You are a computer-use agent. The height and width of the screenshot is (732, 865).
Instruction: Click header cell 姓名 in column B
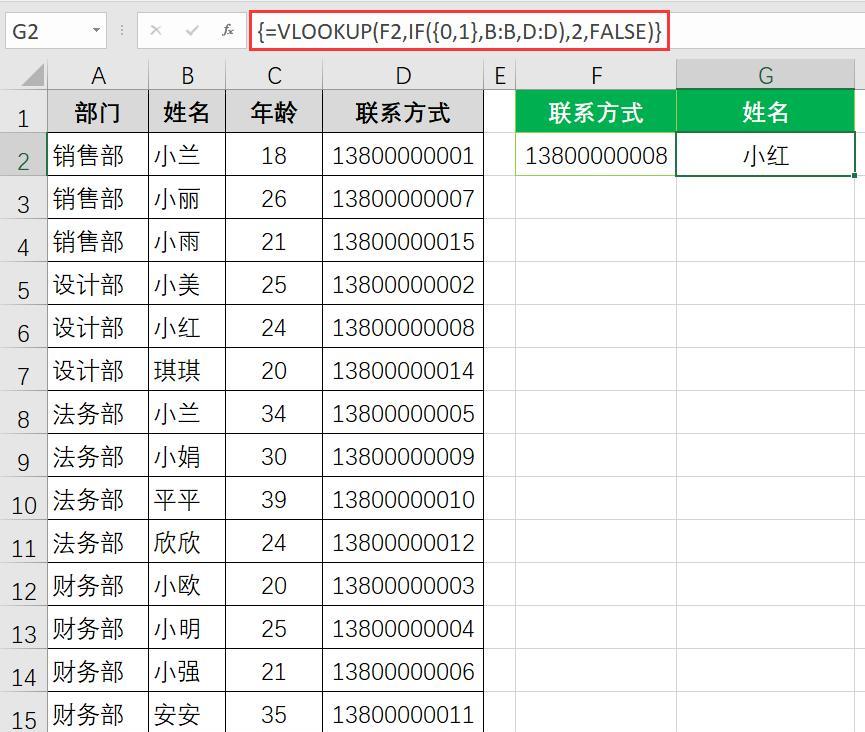187,112
